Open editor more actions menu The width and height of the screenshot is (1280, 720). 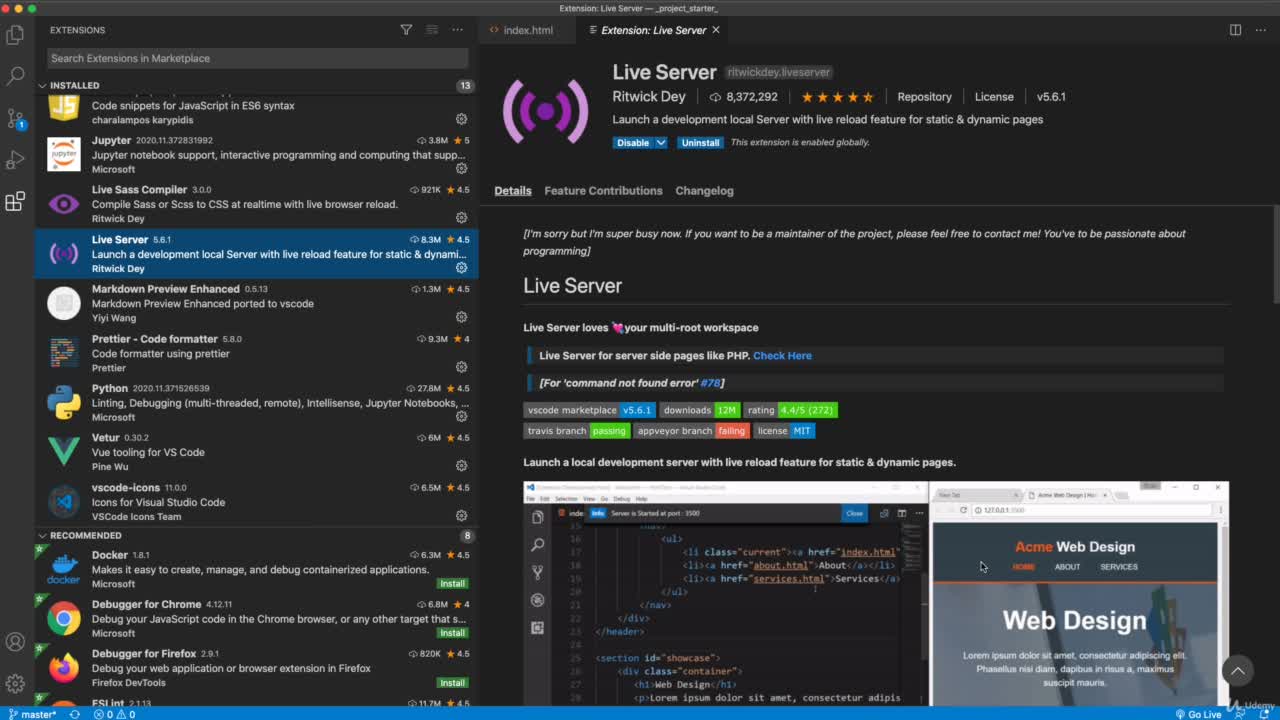(1260, 30)
